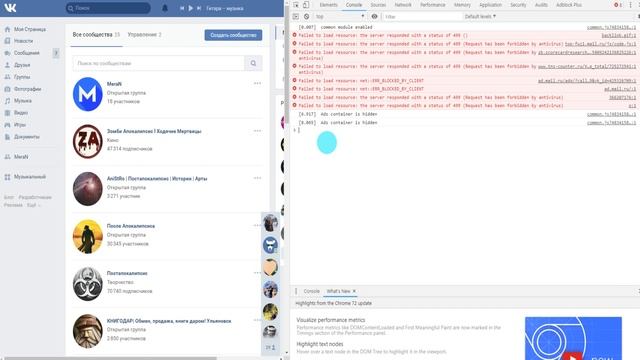Open the MeraN shortcut in the sidebar
640x360 pixels.
coord(21,157)
